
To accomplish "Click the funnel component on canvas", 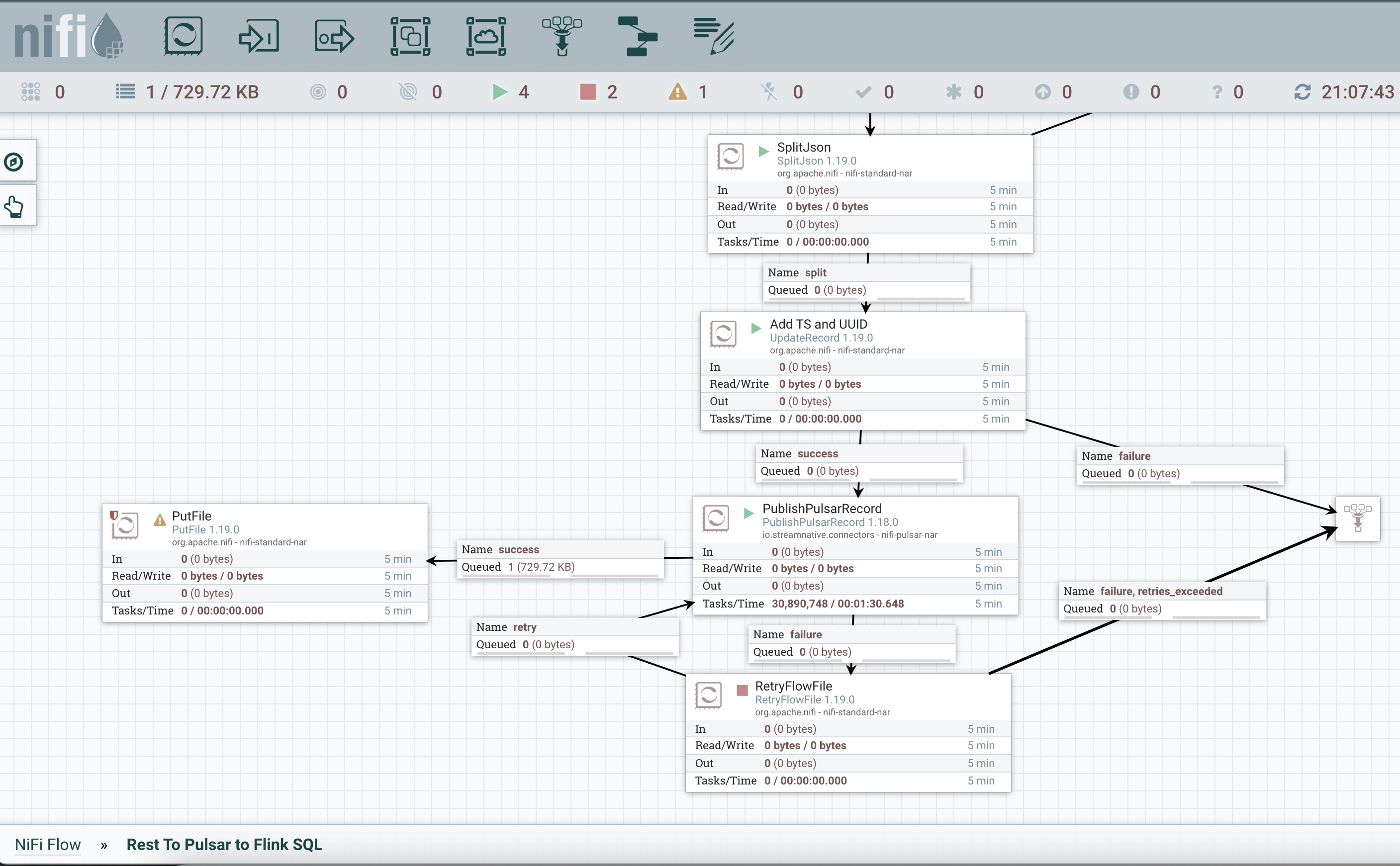I will (1357, 518).
